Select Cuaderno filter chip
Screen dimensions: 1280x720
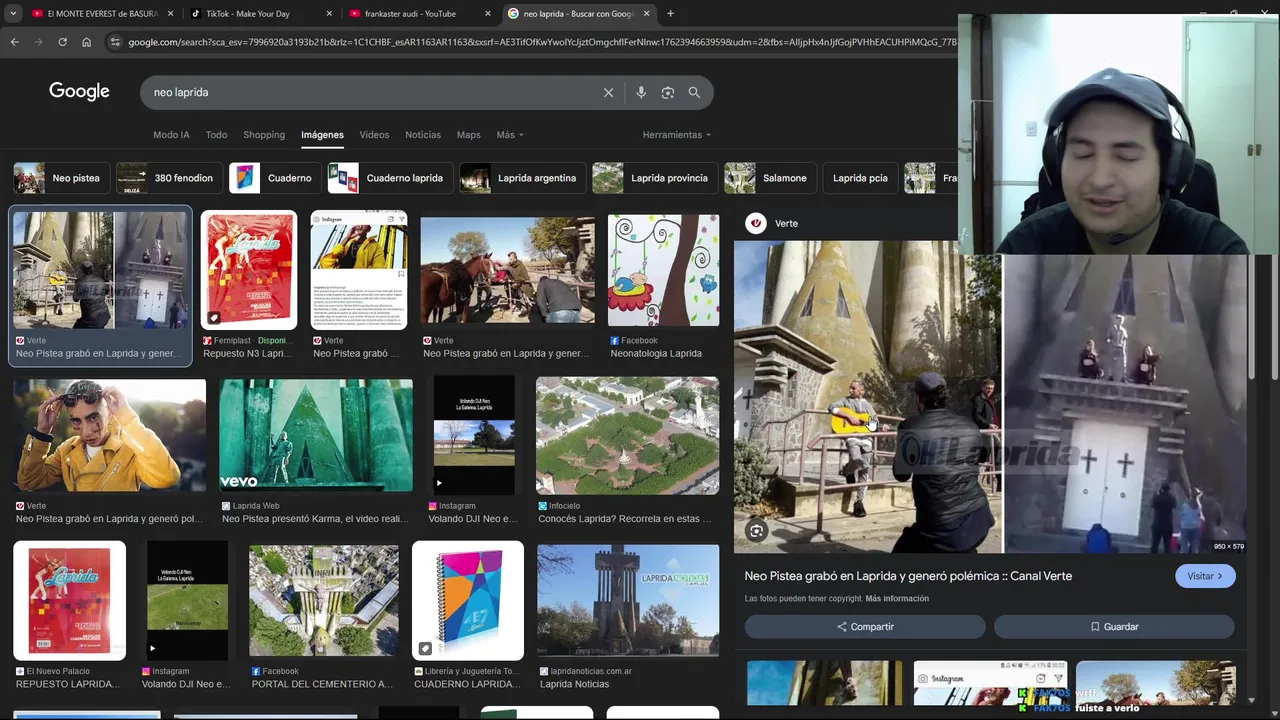tap(273, 178)
